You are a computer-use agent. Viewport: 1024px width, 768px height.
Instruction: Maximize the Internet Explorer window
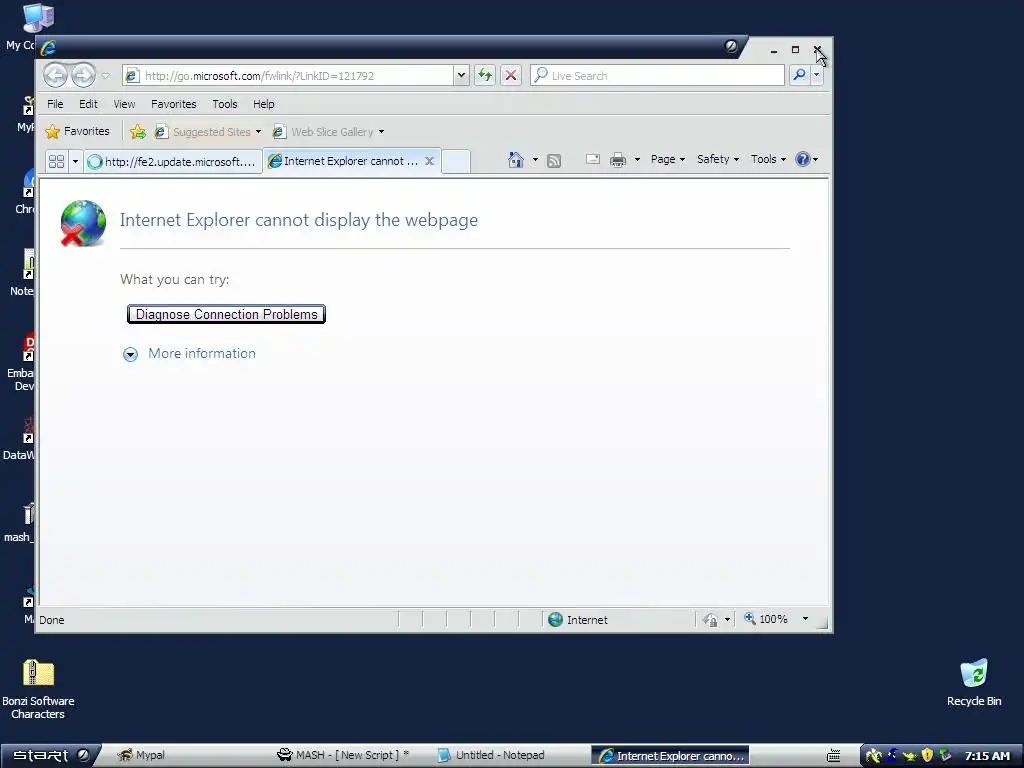tap(795, 50)
